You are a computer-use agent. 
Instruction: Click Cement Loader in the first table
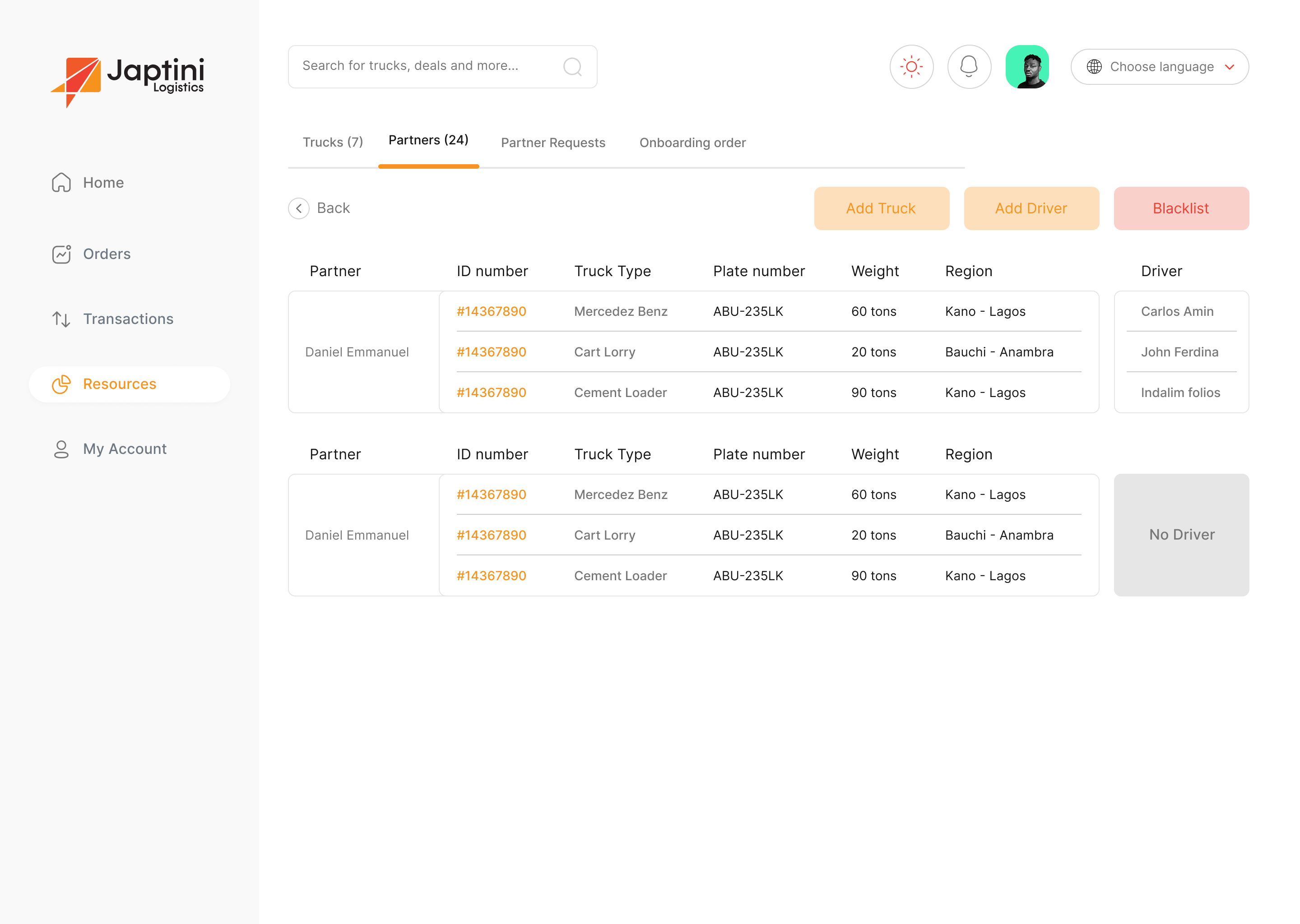pyautogui.click(x=620, y=393)
